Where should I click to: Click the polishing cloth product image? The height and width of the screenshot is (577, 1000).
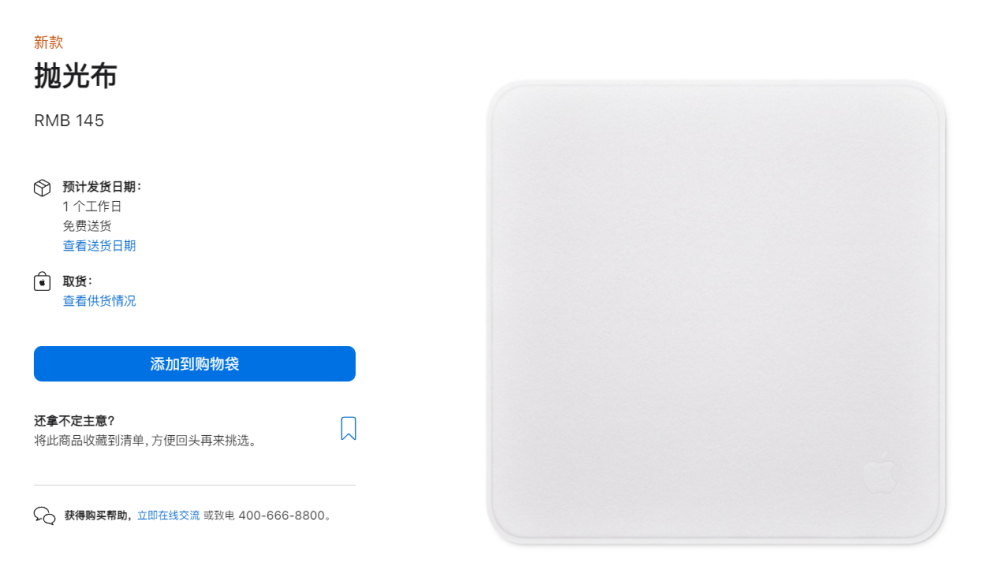[716, 312]
